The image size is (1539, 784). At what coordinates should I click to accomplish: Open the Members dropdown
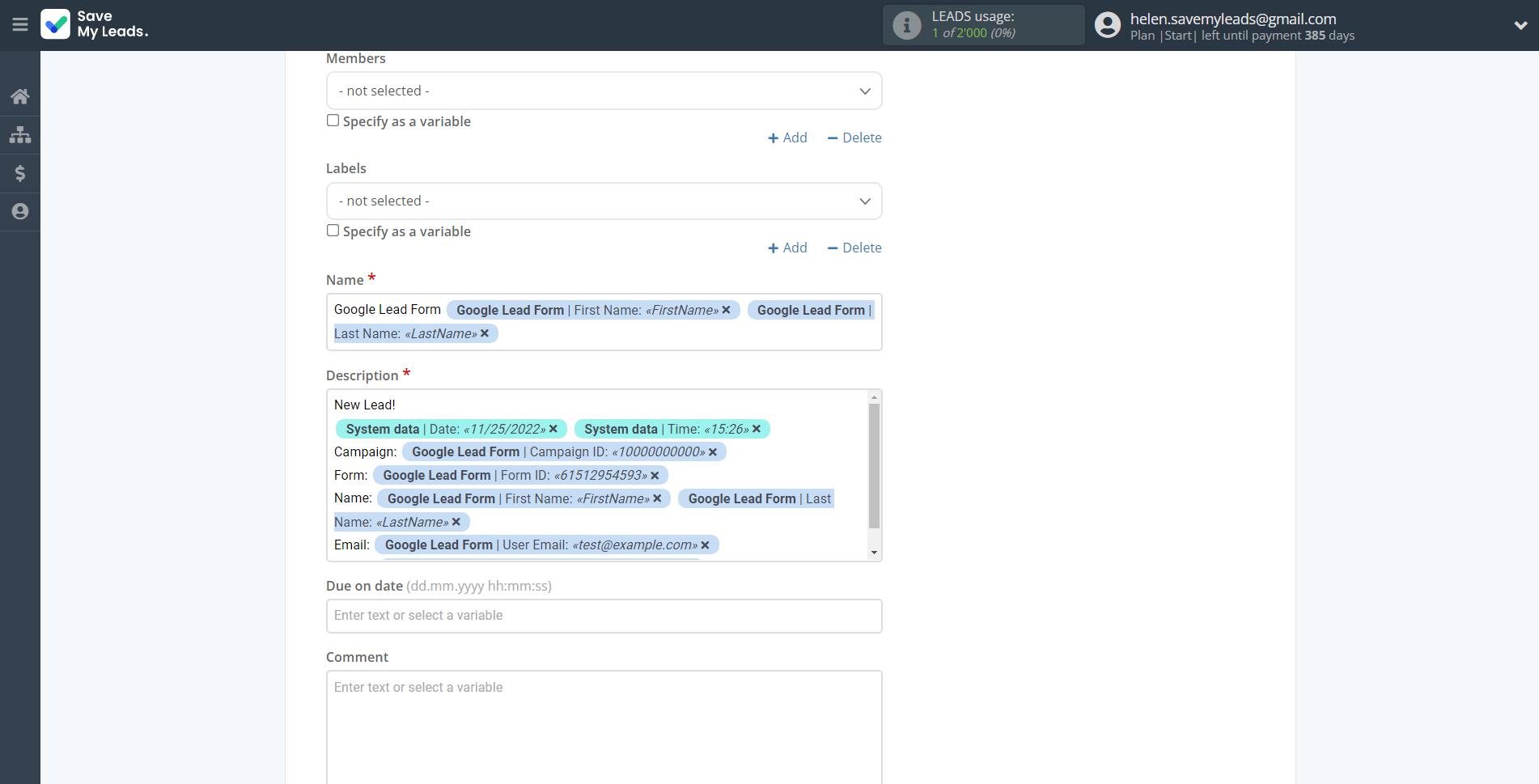604,91
